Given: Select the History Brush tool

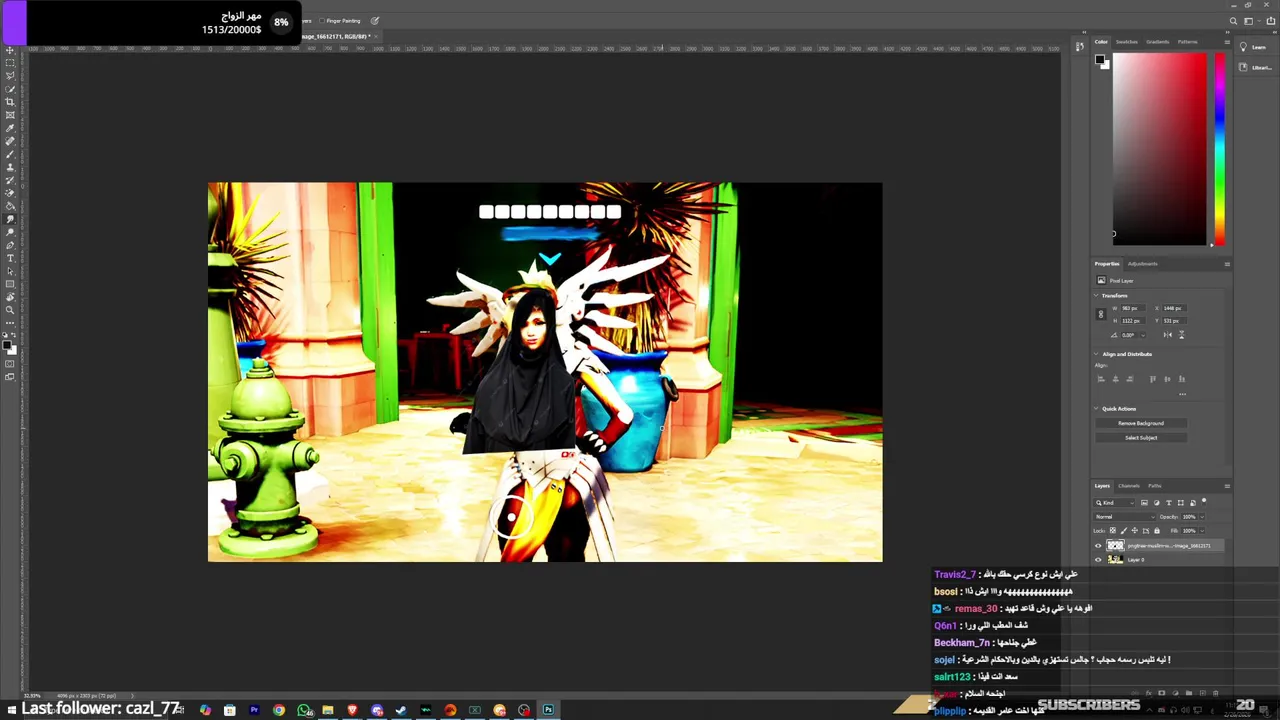Looking at the screenshot, I should [x=9, y=180].
